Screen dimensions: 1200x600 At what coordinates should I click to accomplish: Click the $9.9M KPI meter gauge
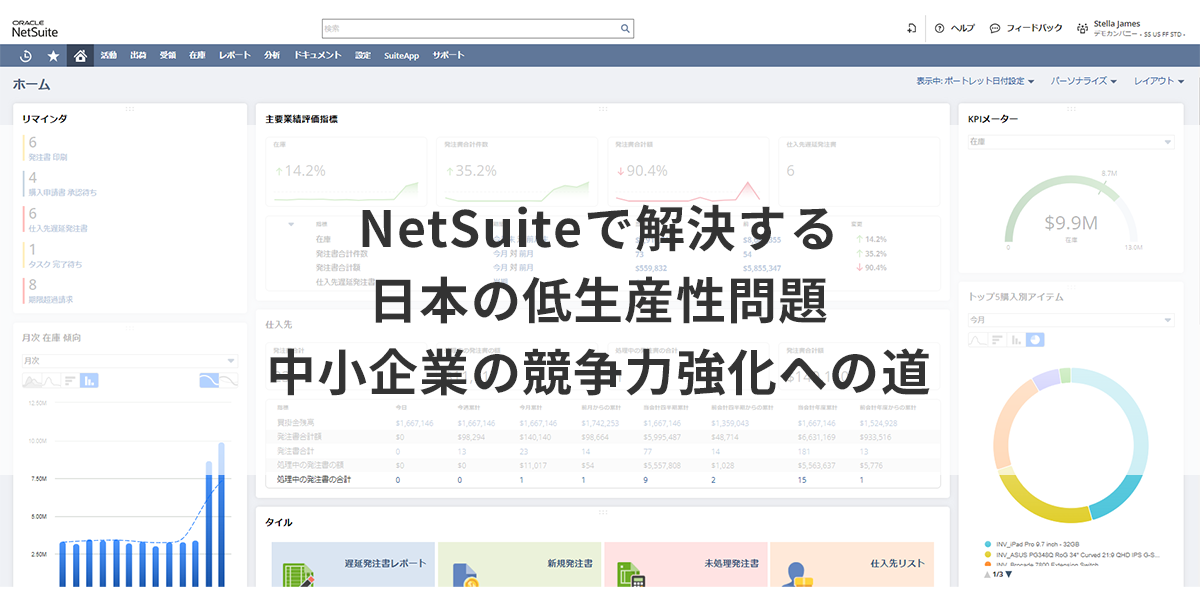coord(1071,213)
